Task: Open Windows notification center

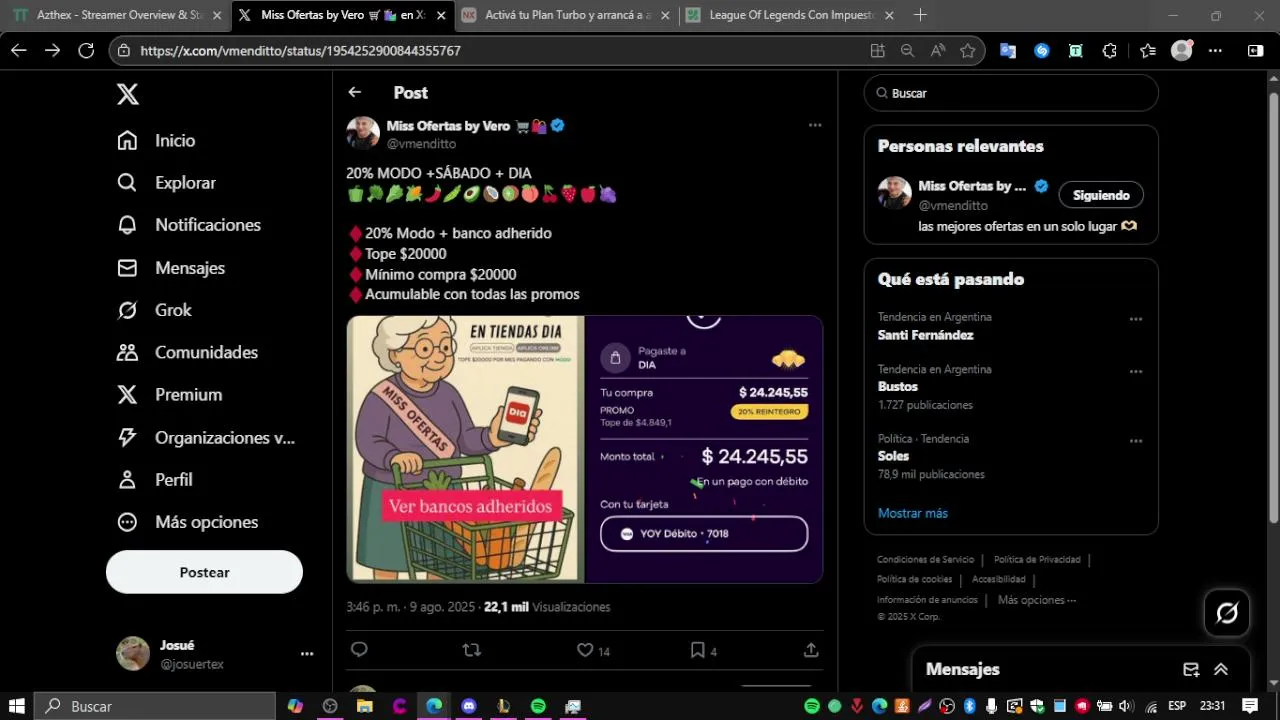Action: pos(1250,706)
